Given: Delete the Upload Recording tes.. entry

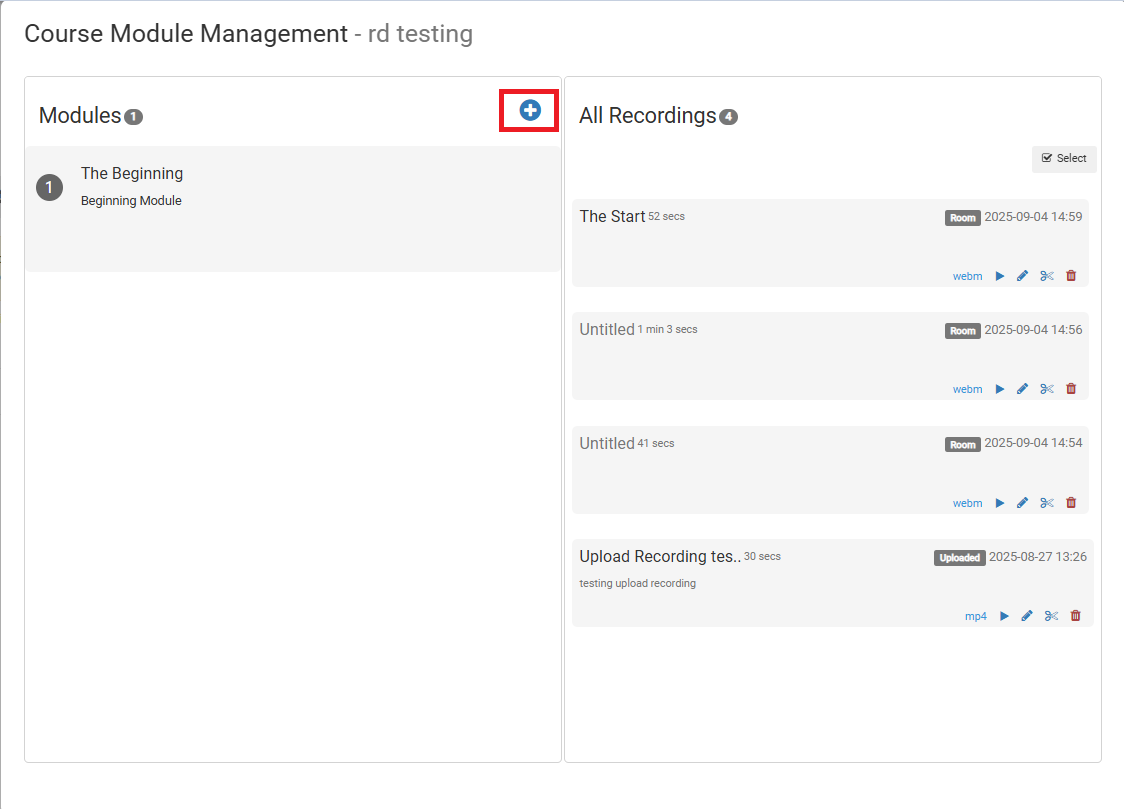Looking at the screenshot, I should click(x=1075, y=616).
